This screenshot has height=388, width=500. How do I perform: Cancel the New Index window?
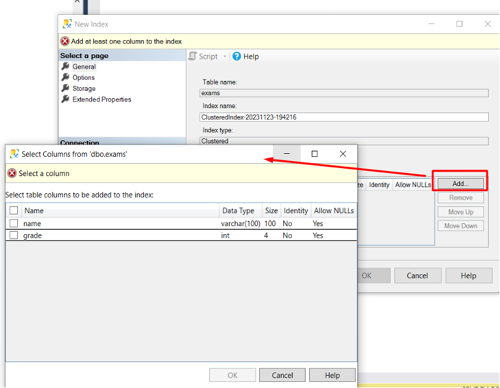click(x=417, y=276)
